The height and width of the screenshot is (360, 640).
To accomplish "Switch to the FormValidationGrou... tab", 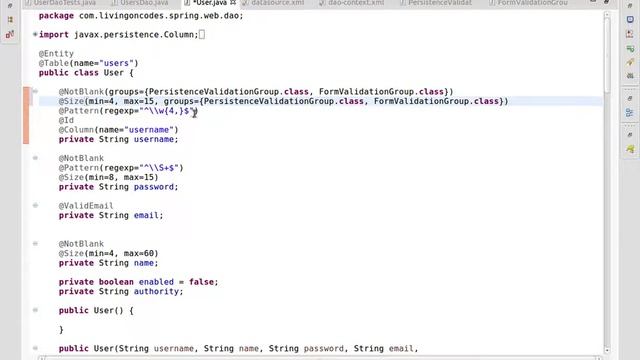I will [x=529, y=3].
